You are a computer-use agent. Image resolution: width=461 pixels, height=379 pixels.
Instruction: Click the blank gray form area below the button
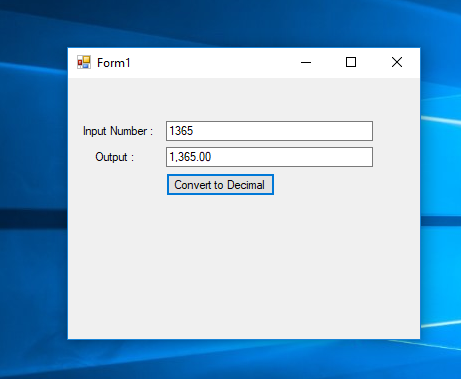[x=243, y=267]
